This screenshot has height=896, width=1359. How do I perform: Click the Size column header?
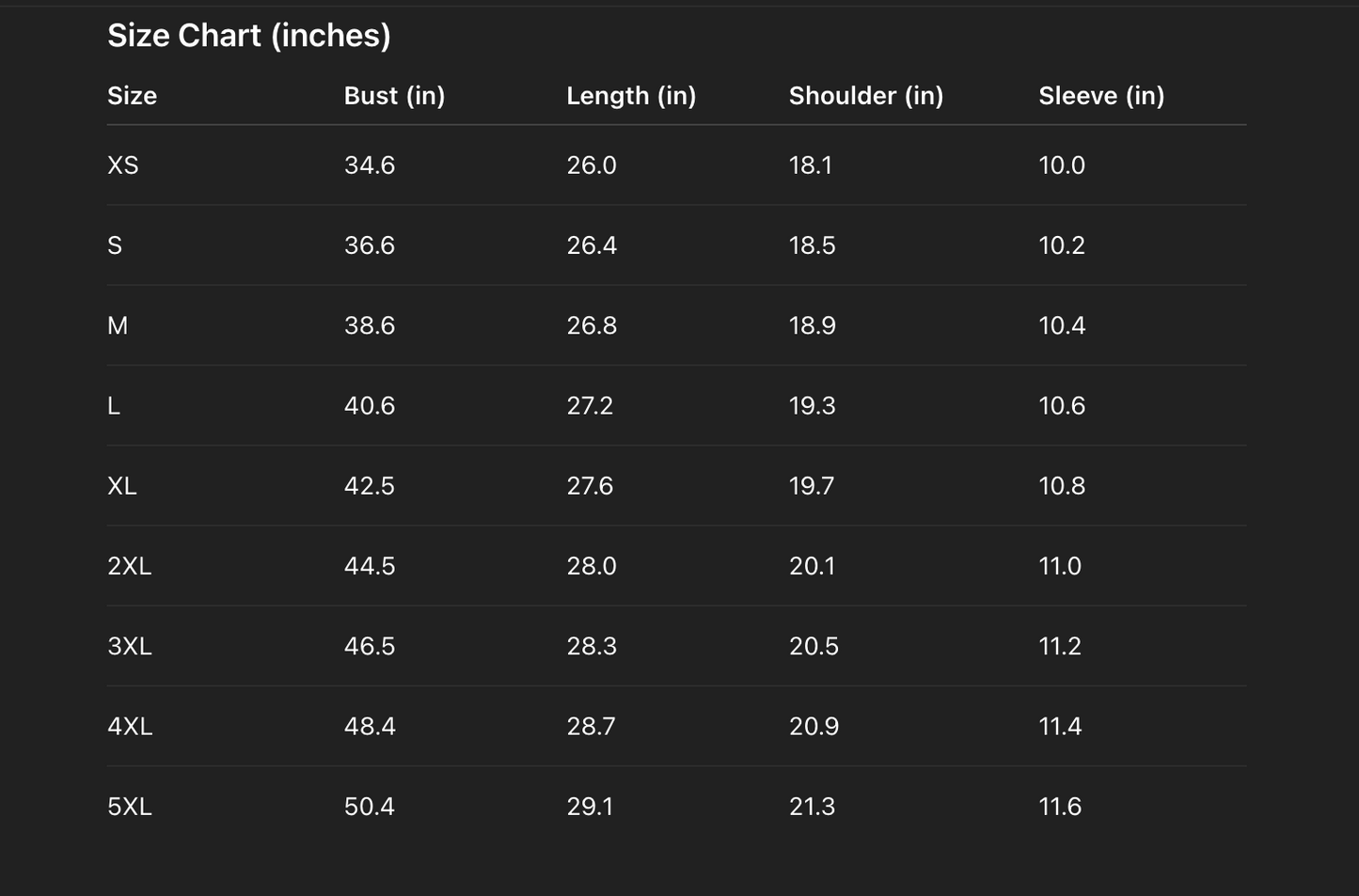(132, 96)
